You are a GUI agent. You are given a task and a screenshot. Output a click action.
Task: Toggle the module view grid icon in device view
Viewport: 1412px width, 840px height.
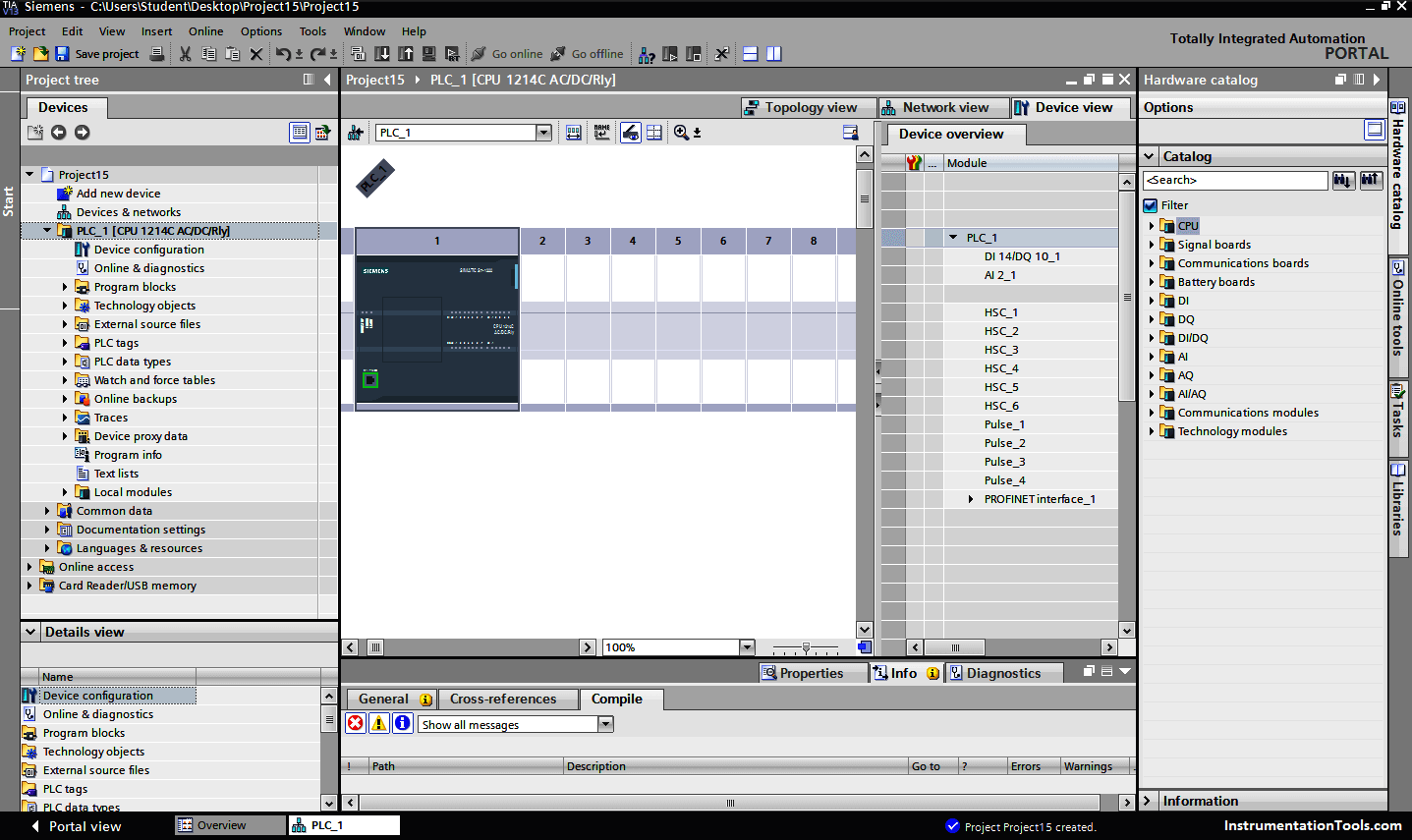[653, 133]
